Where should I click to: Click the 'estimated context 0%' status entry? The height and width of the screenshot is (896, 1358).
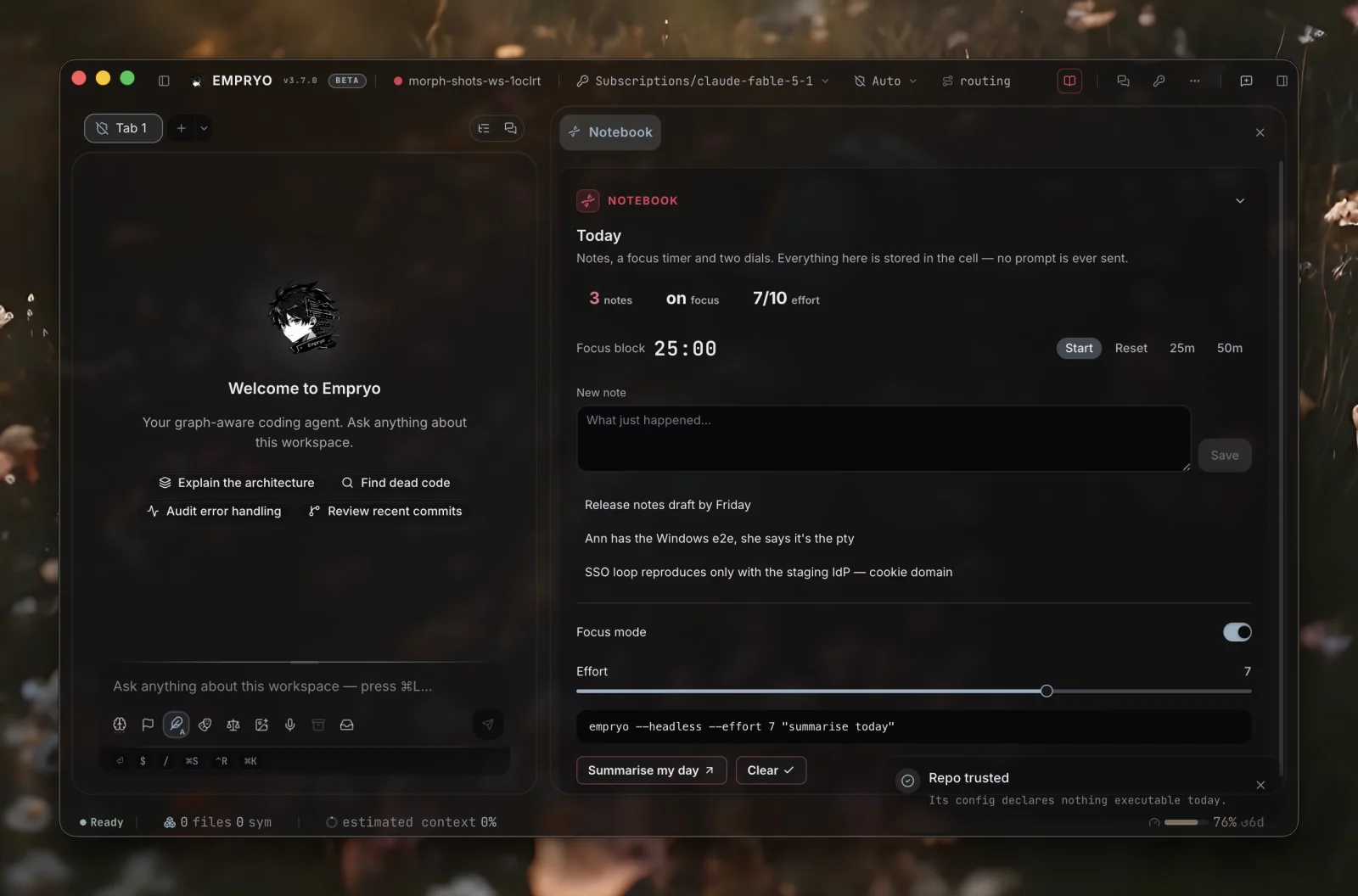point(412,822)
